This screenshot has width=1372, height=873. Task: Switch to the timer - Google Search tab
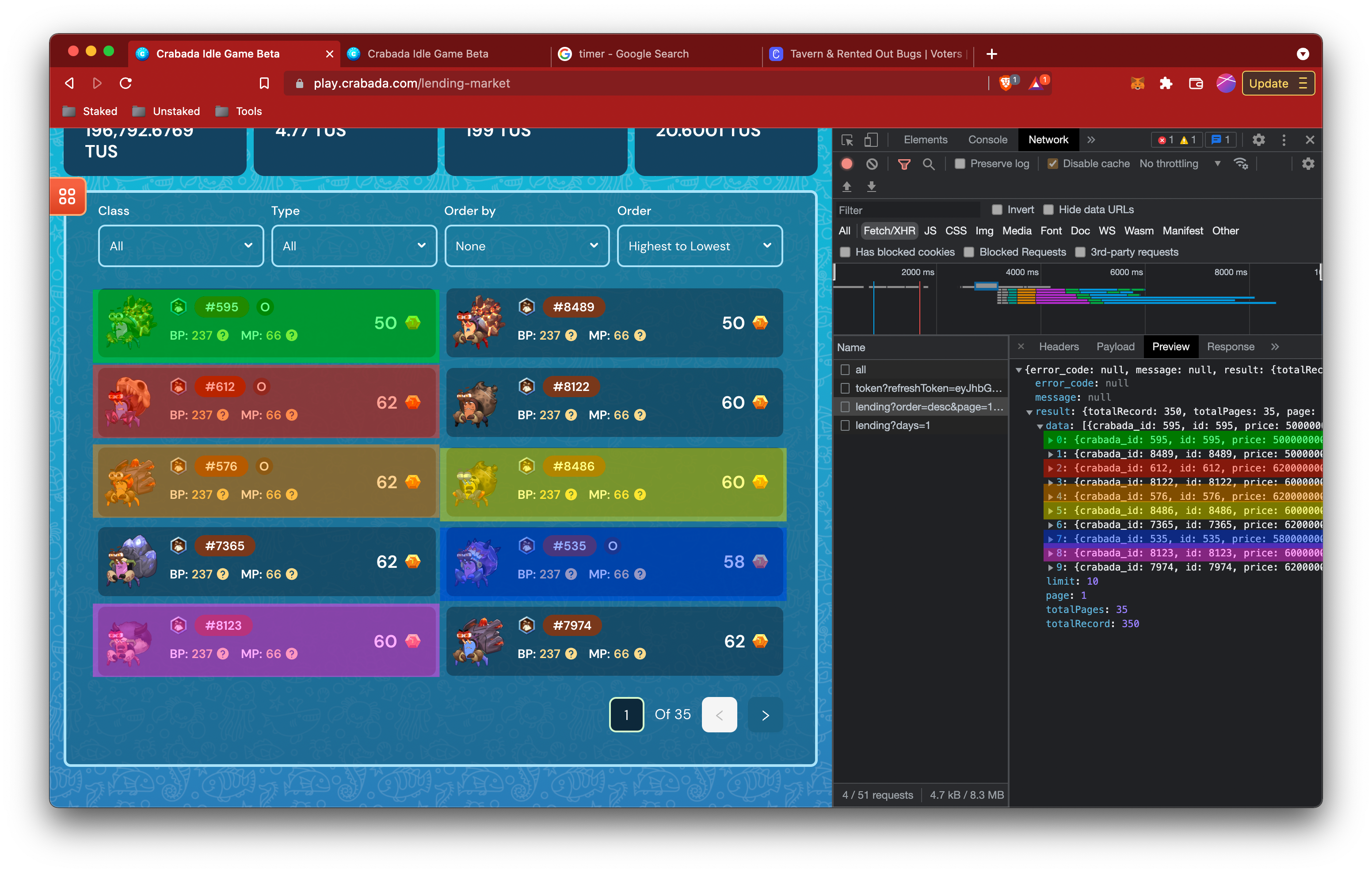pyautogui.click(x=656, y=54)
